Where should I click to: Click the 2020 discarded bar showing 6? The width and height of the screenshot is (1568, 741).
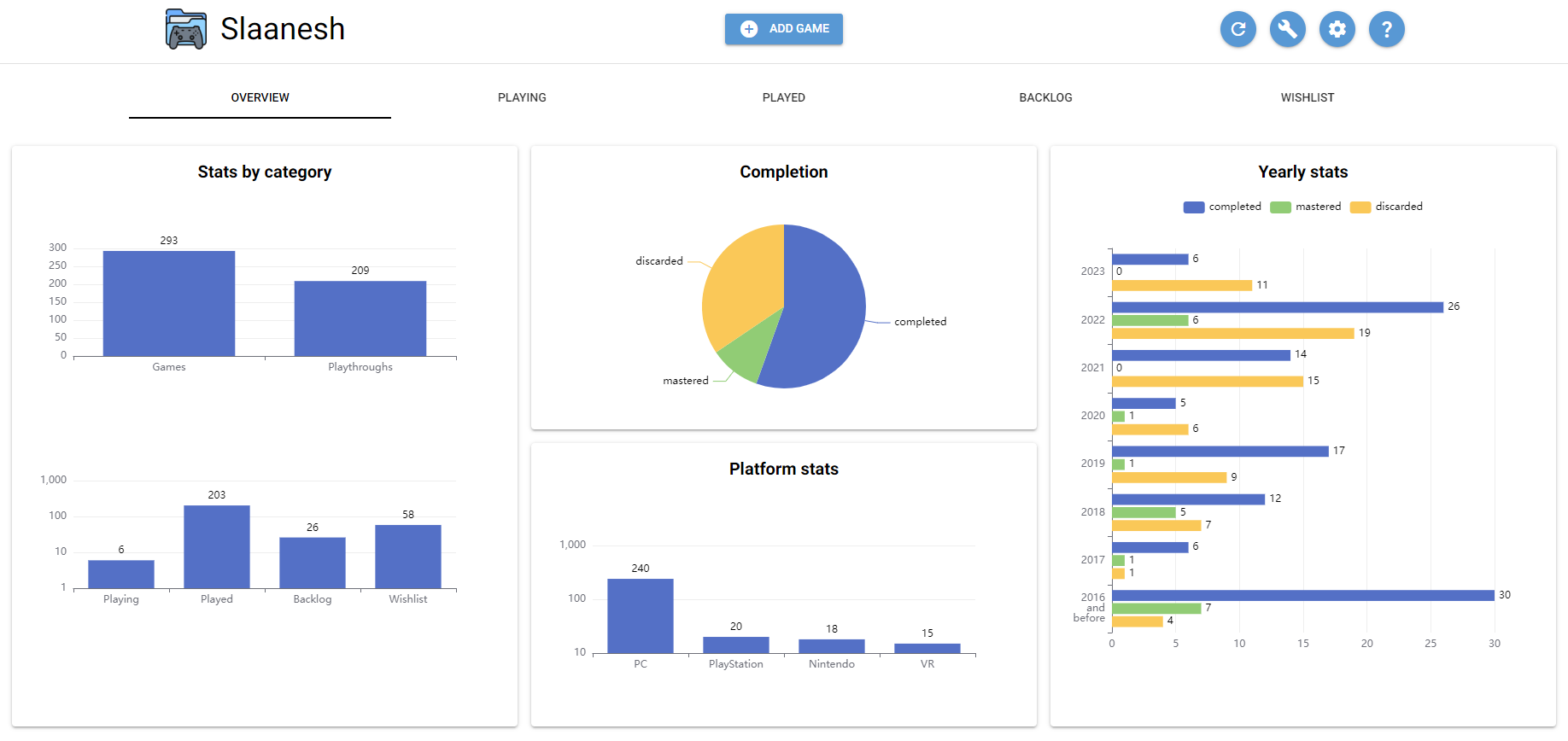point(1150,429)
